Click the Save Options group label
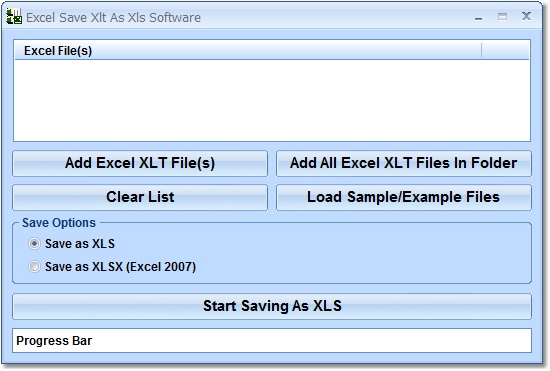 [x=59, y=223]
